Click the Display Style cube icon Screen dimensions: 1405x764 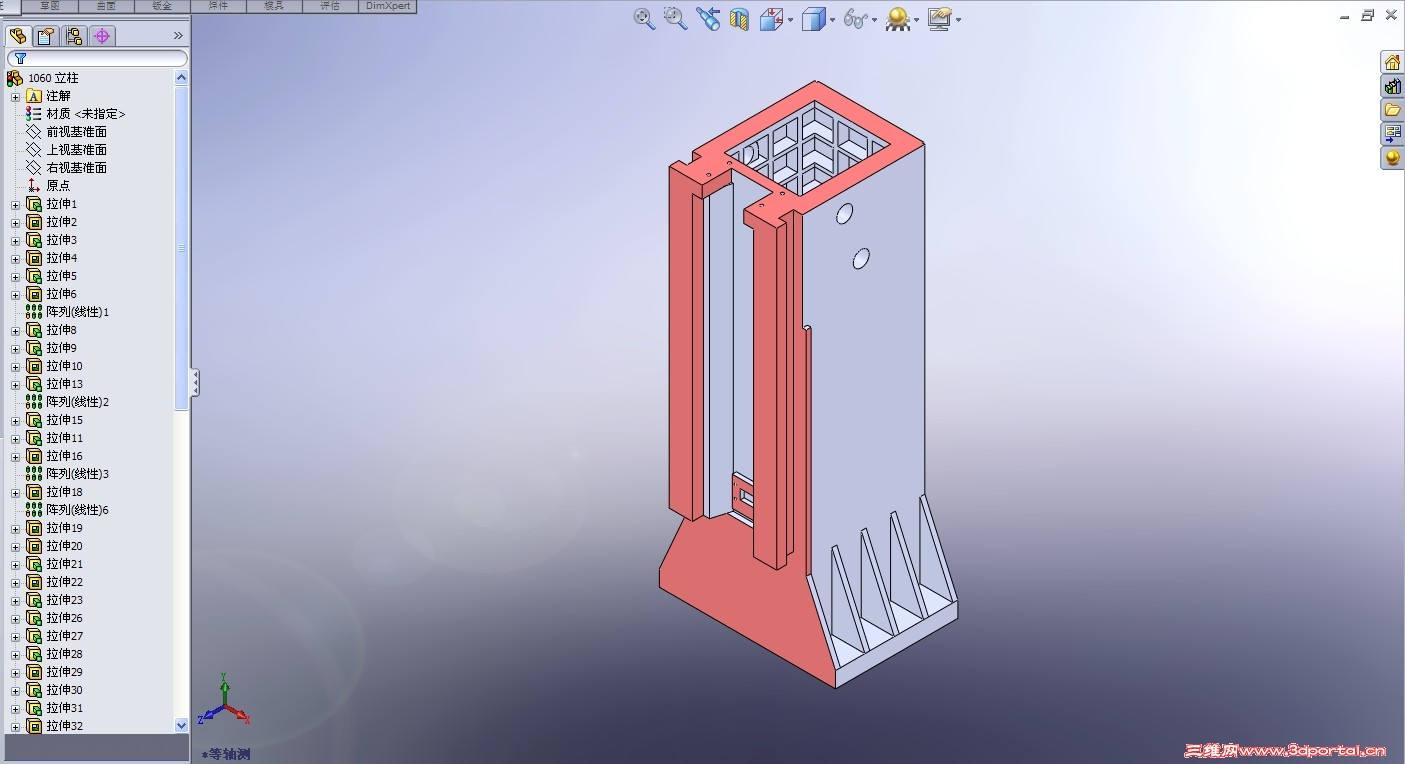tap(813, 18)
